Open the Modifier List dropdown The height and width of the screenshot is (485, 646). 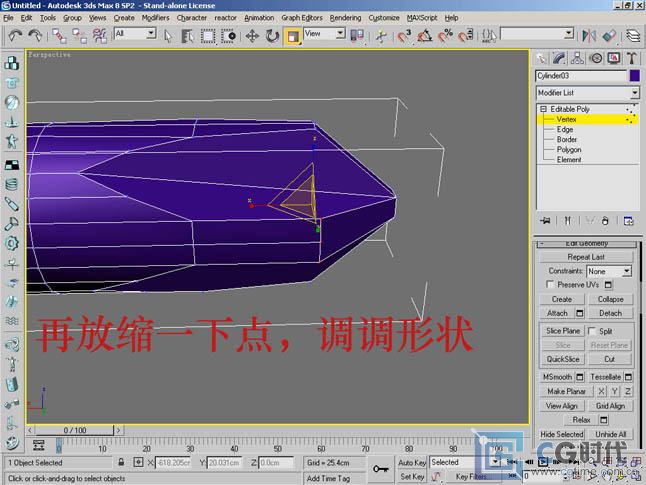(635, 93)
